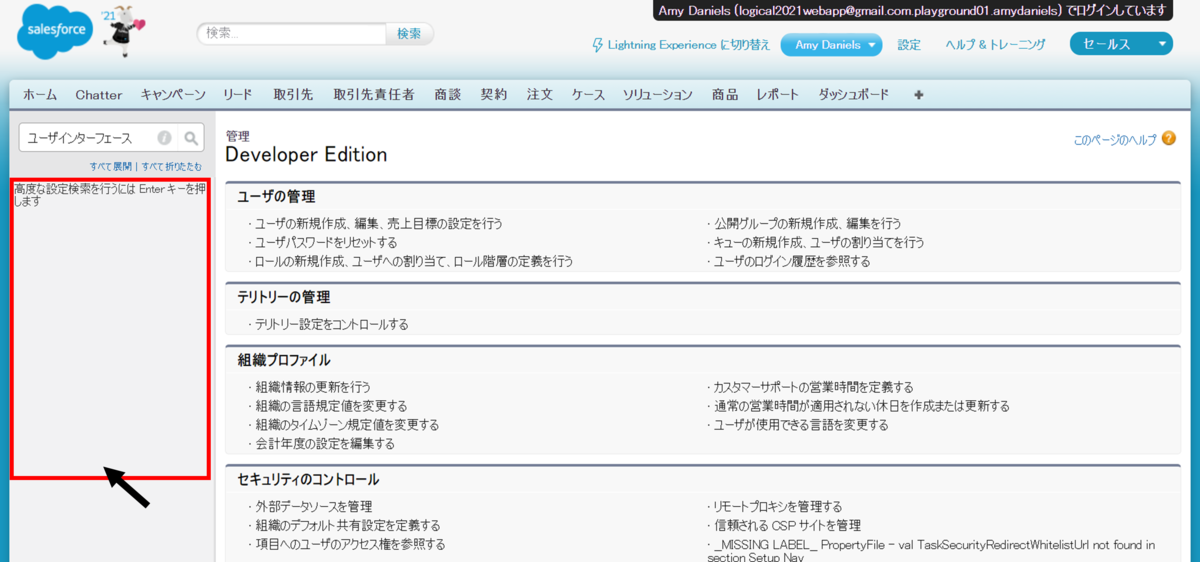This screenshot has height=562, width=1200.
Task: Open the 商品 tab
Action: pos(725,95)
